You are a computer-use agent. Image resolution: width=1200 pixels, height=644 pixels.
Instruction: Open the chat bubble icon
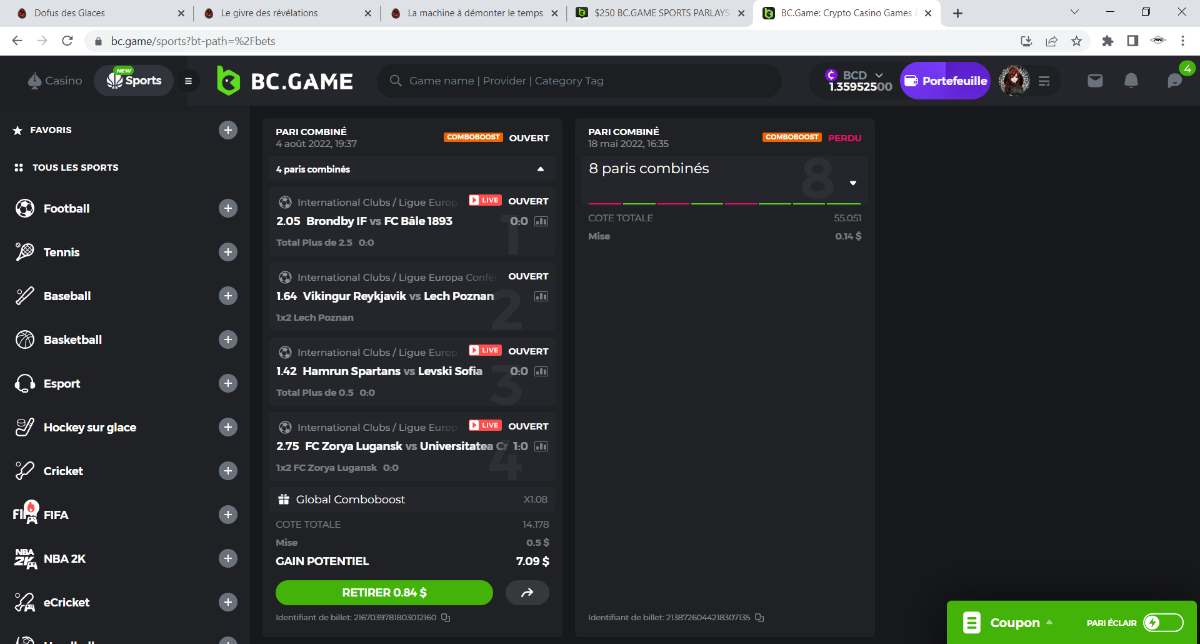1175,81
